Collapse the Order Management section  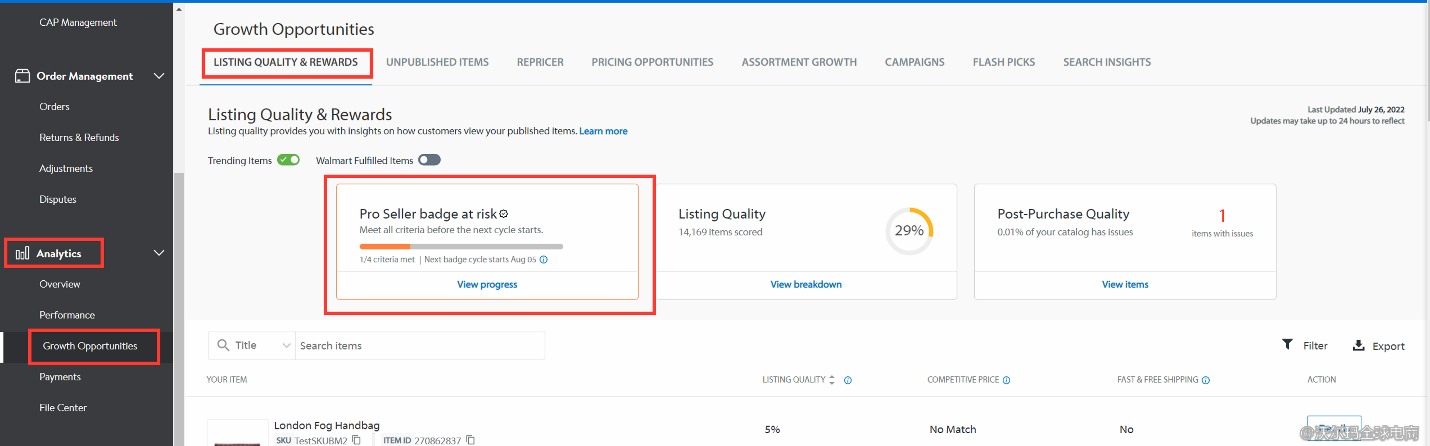158,76
